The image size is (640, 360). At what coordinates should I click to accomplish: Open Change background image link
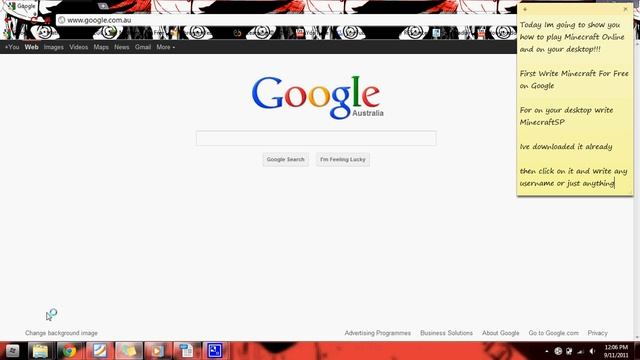61,333
